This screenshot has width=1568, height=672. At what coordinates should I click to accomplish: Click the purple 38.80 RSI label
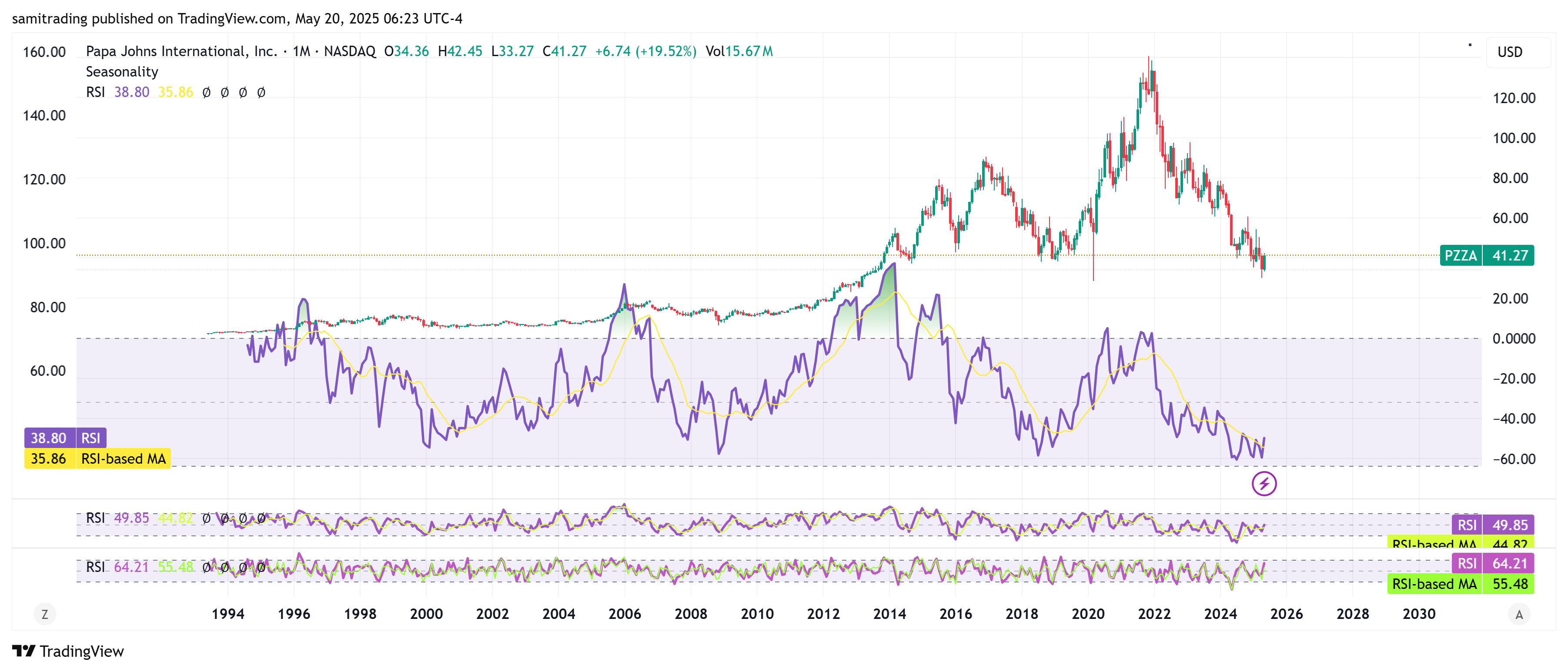(x=66, y=438)
